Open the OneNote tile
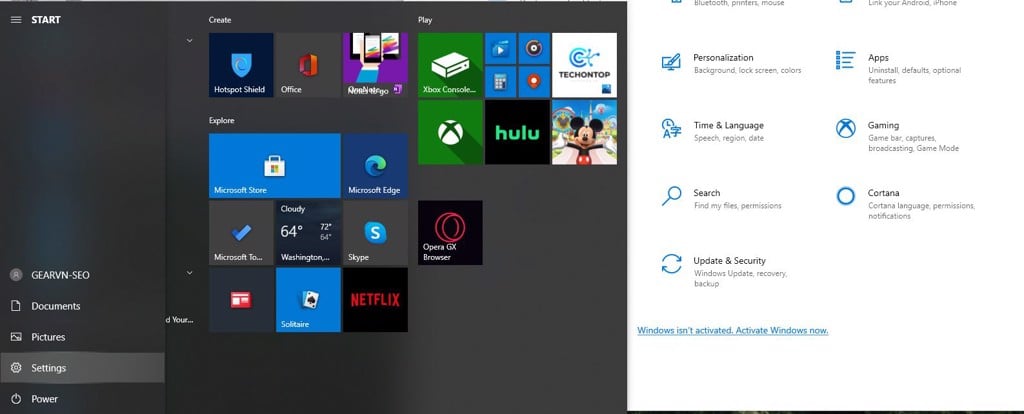 pos(375,65)
